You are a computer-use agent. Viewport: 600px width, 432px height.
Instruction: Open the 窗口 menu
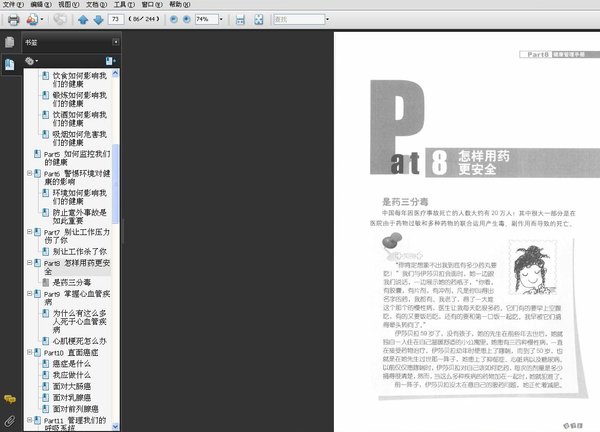(152, 4)
